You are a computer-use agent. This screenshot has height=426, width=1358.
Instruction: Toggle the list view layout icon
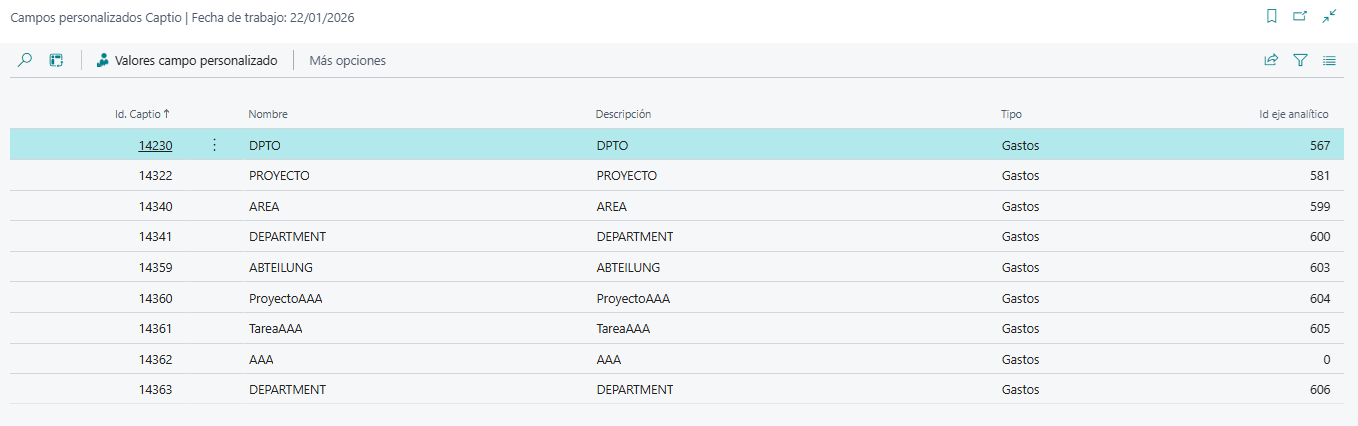click(x=1329, y=60)
